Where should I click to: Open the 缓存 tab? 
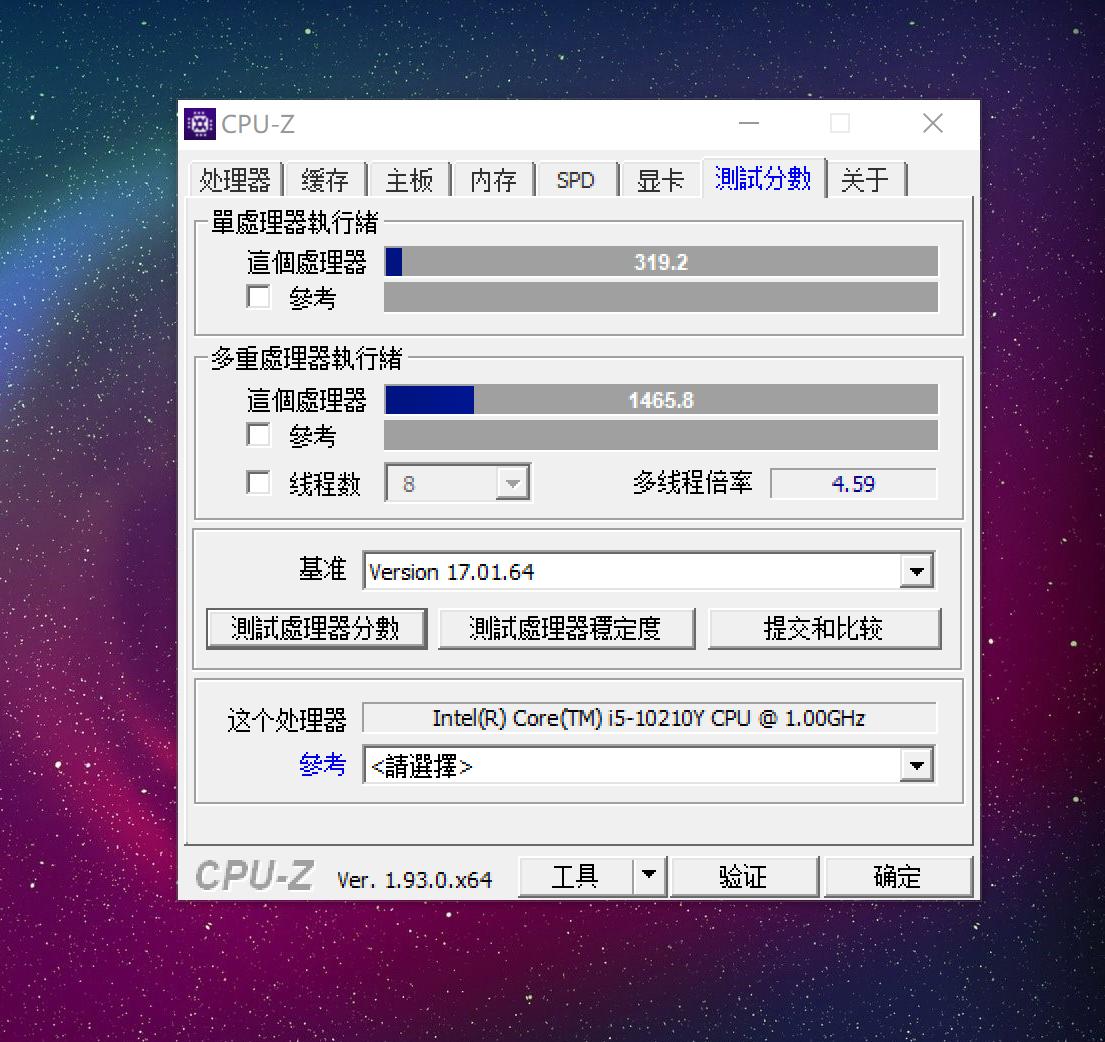(326, 180)
